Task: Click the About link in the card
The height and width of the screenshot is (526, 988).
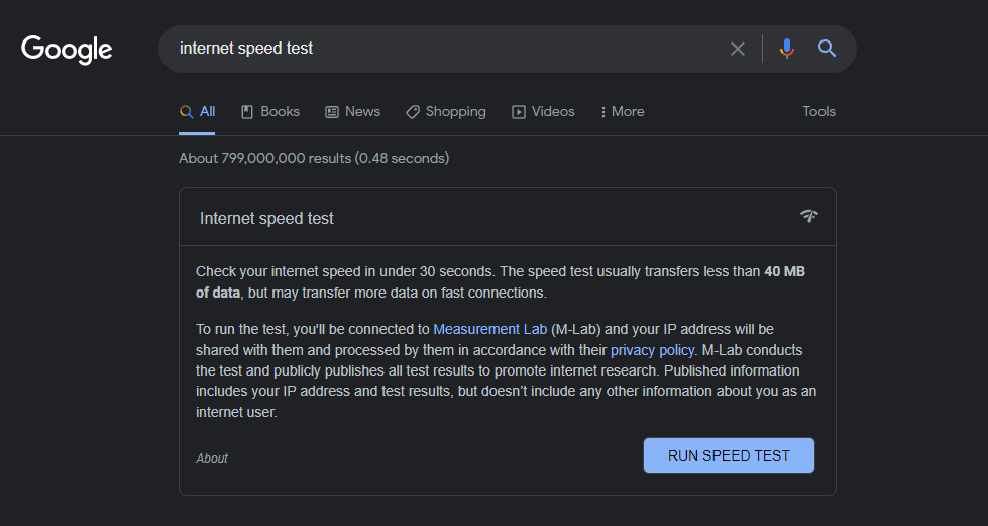Action: tap(212, 458)
